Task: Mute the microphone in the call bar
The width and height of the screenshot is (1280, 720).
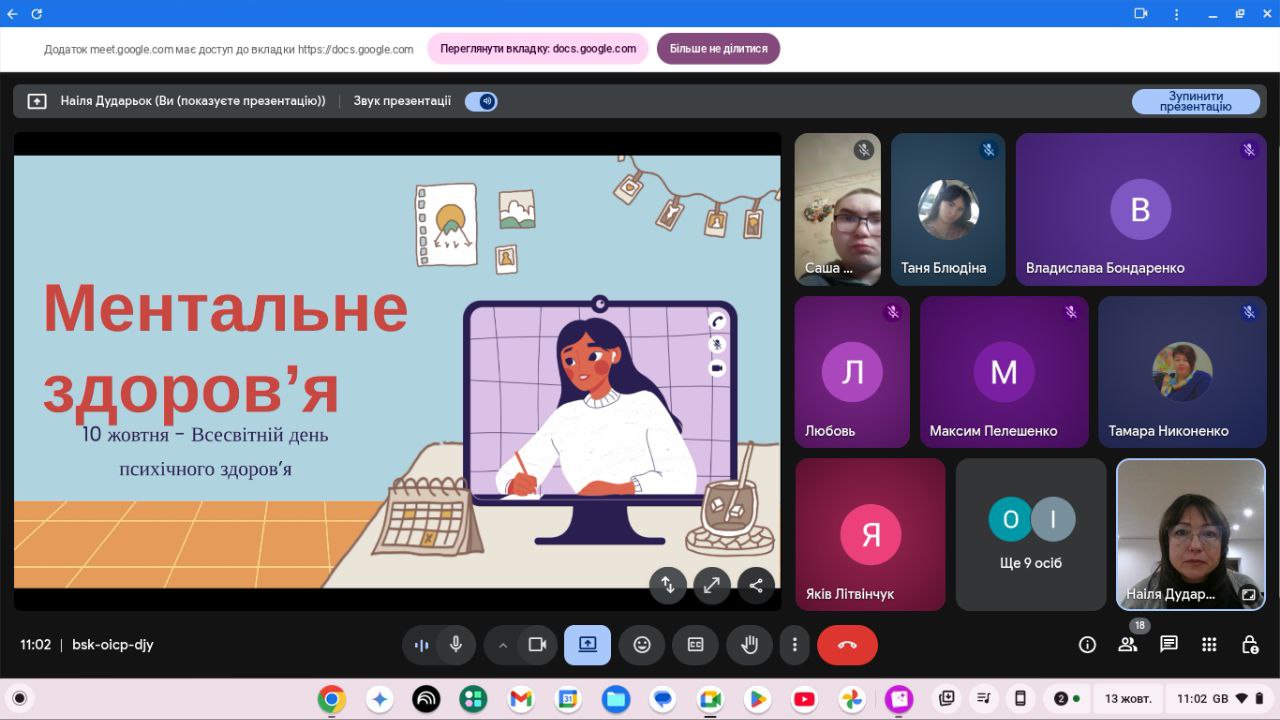Action: [456, 645]
